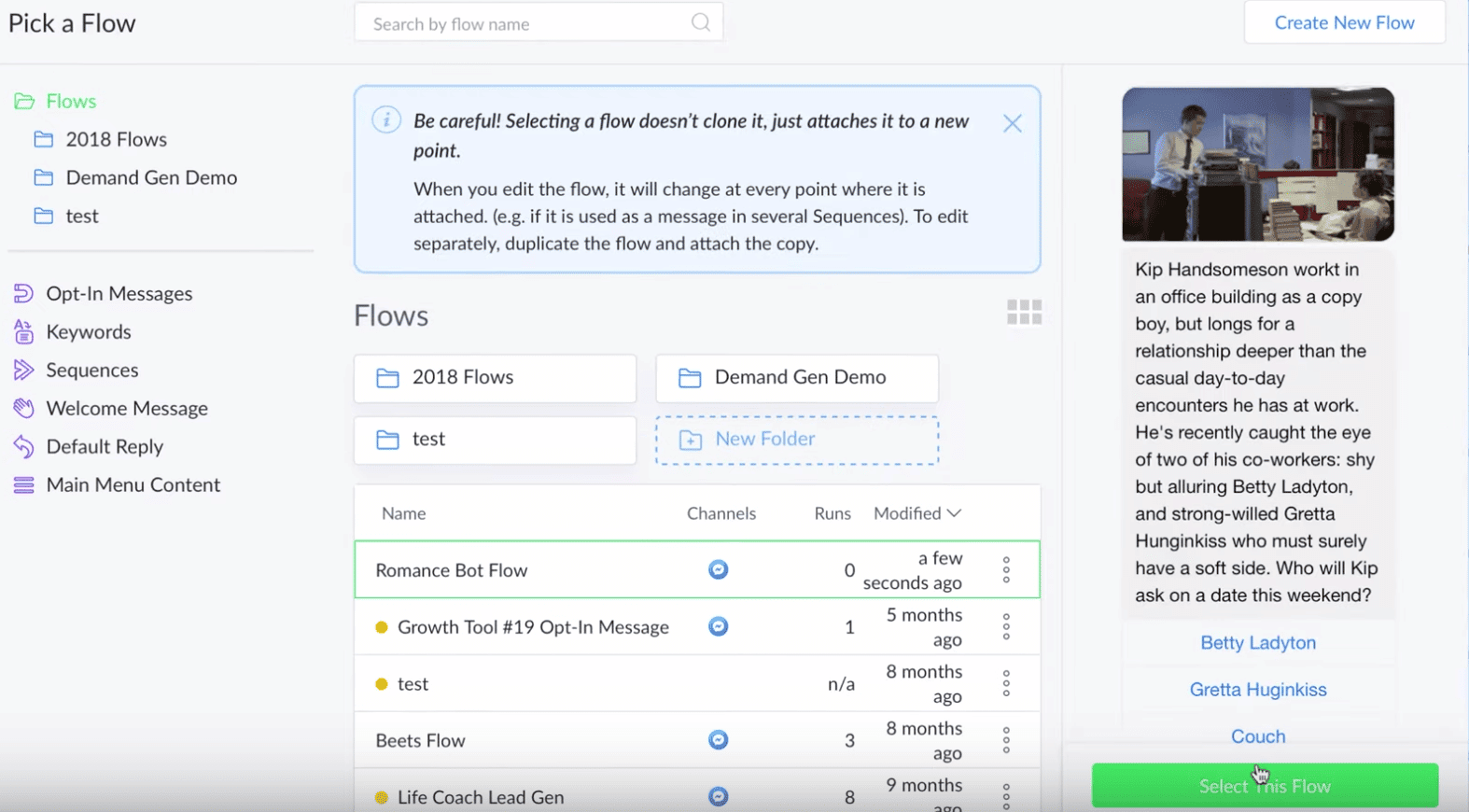Click Select This Flow button

pos(1265,786)
